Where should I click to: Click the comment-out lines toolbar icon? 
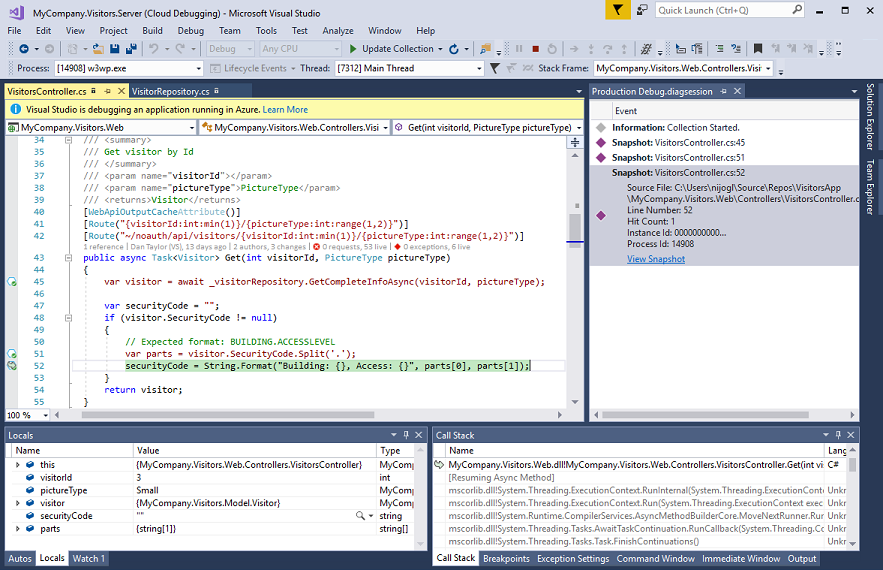tap(719, 49)
